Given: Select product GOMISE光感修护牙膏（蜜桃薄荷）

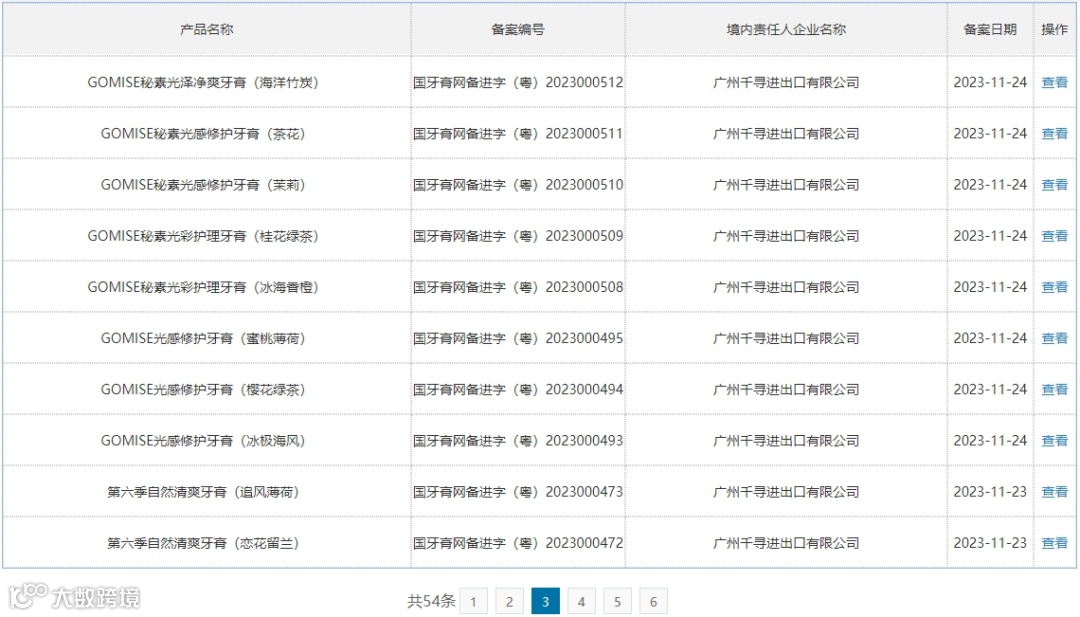Looking at the screenshot, I should [203, 338].
